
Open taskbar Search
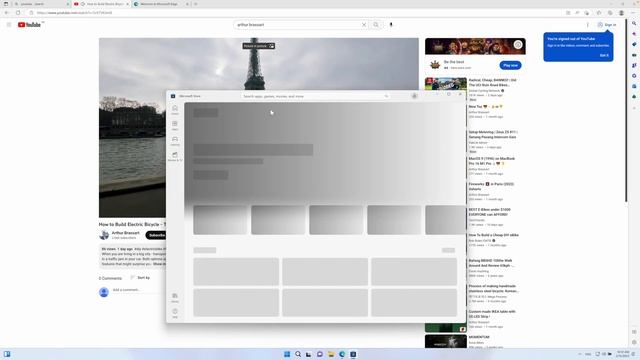(298, 354)
